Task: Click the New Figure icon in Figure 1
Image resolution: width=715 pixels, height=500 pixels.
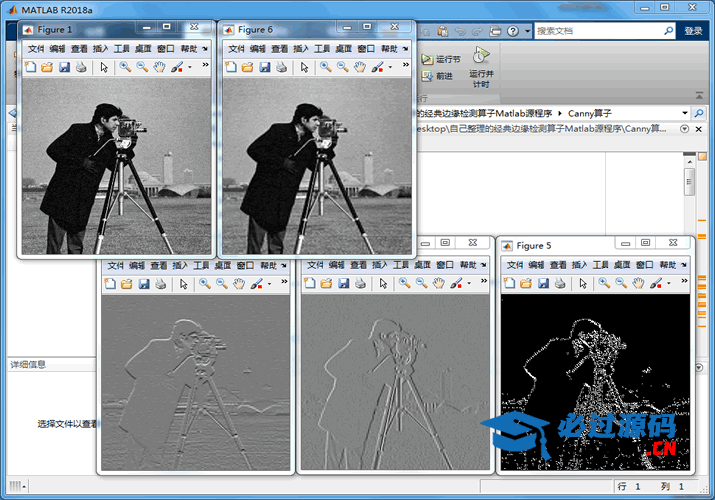Action: pyautogui.click(x=30, y=67)
